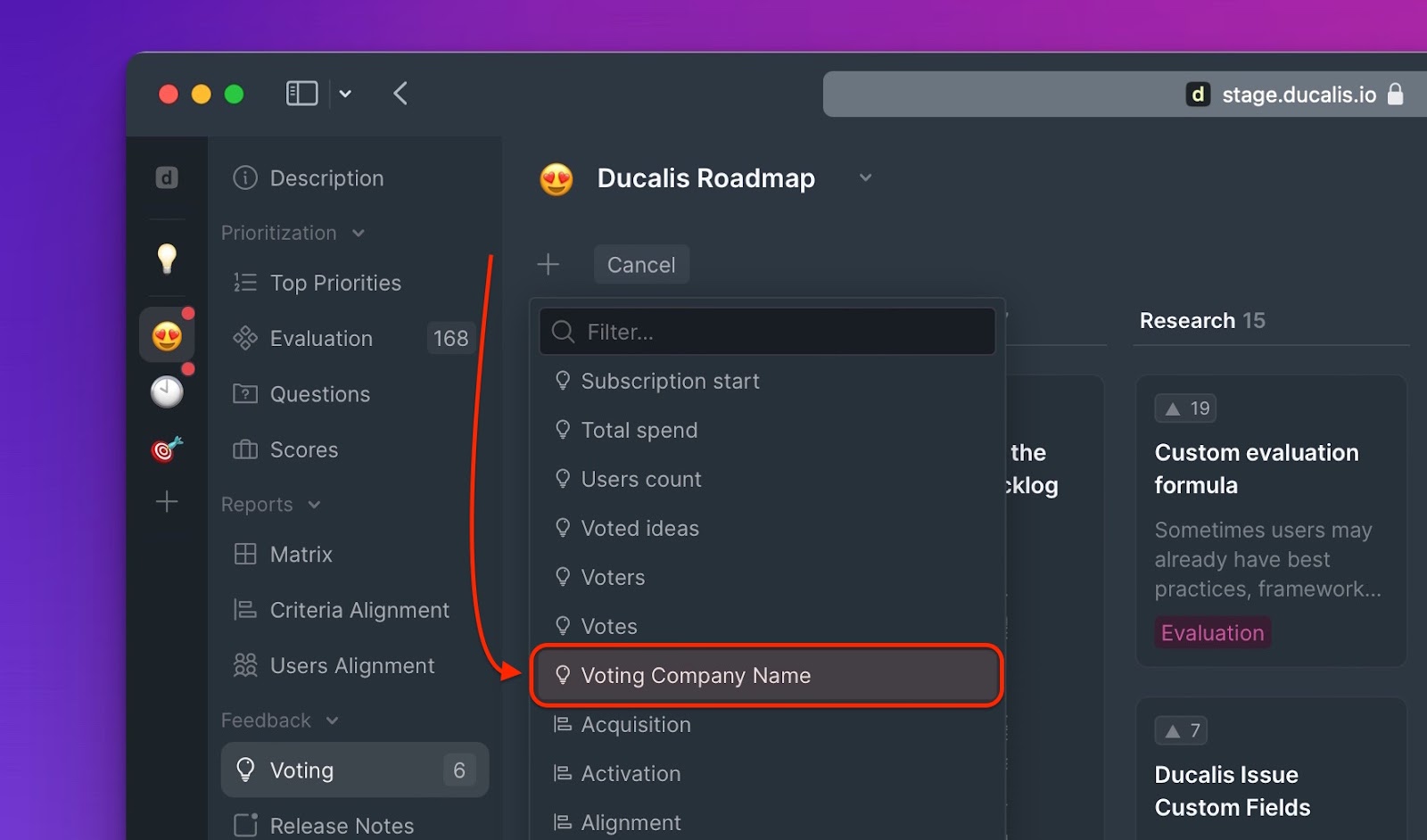This screenshot has height=840, width=1427.
Task: Click the plus icon to add board
Action: click(167, 502)
